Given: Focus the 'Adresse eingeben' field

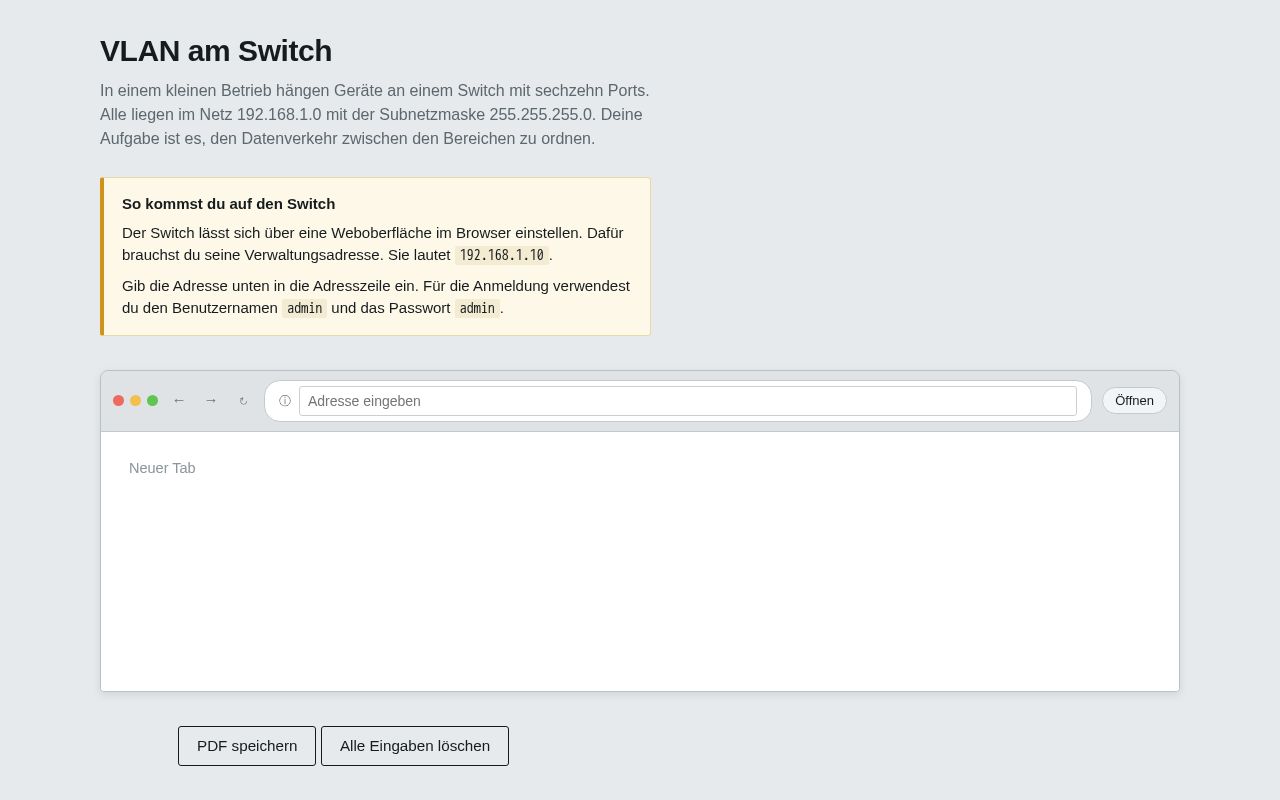Looking at the screenshot, I should coord(688,401).
